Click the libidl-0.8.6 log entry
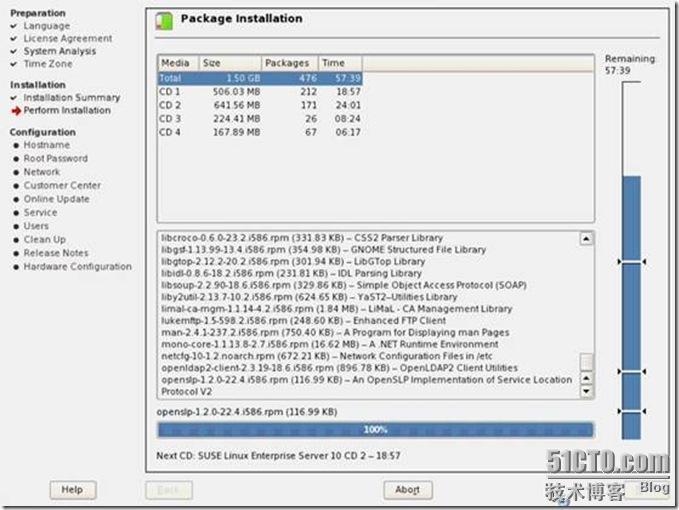The width and height of the screenshot is (679, 510). tap(291, 274)
